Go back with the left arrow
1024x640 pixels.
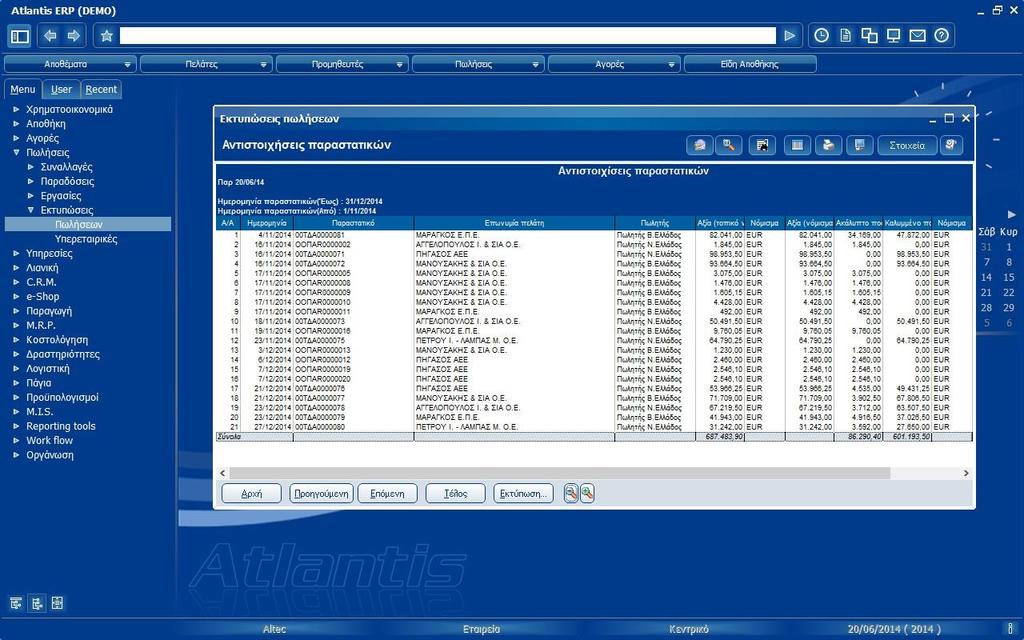[x=50, y=36]
